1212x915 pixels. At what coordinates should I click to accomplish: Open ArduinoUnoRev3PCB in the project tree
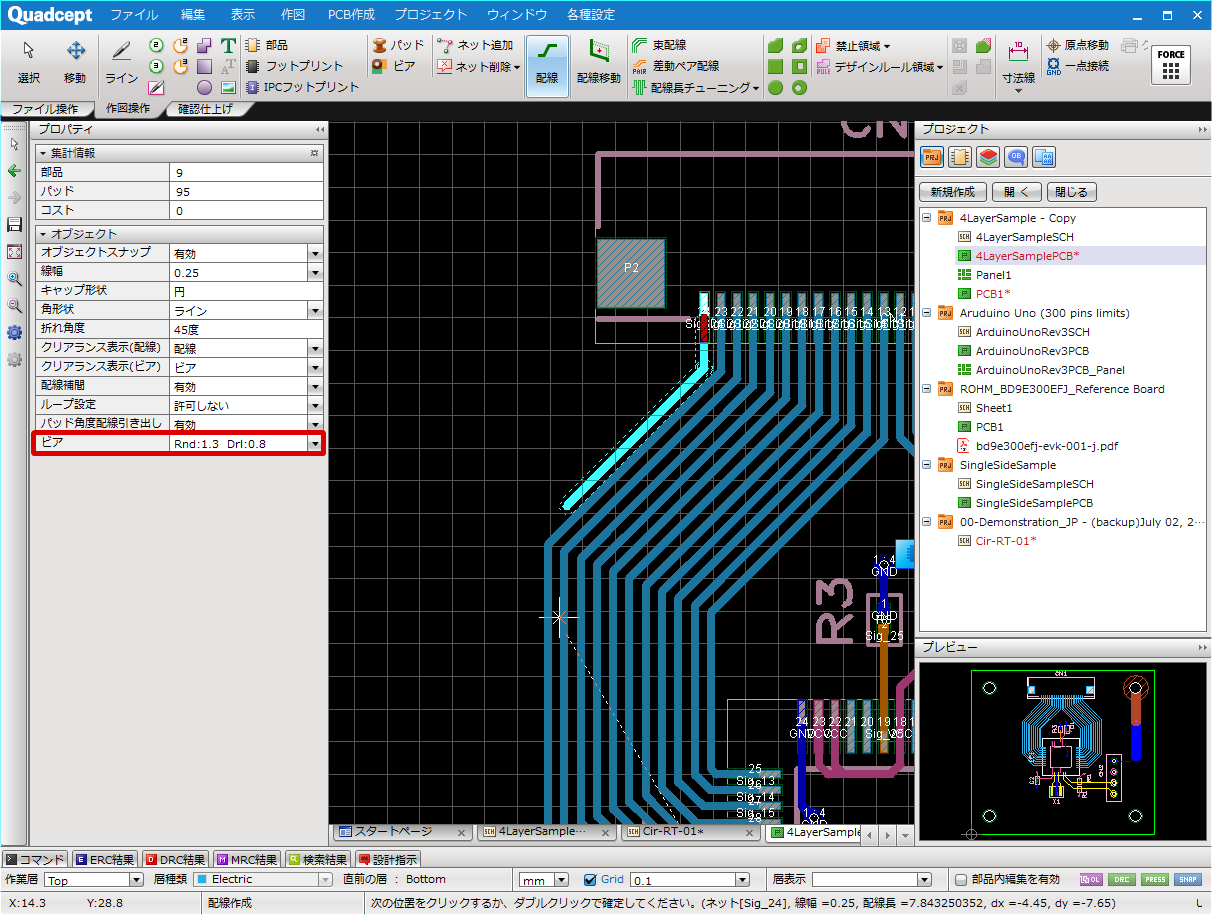pos(1031,351)
